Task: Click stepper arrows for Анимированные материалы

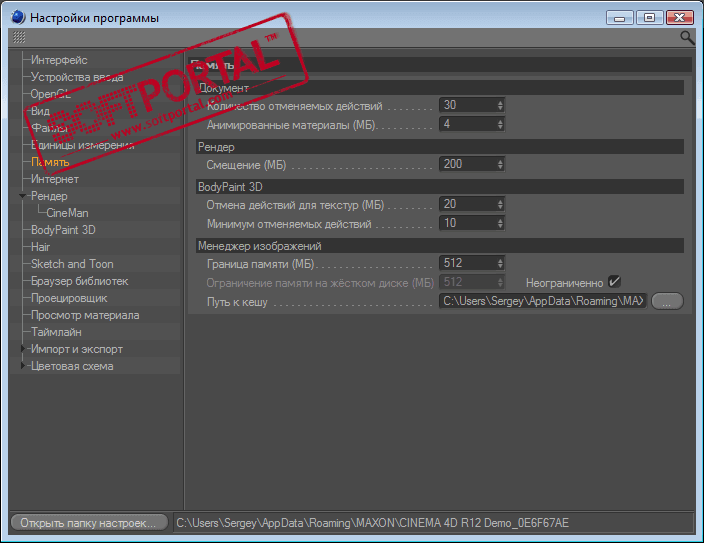Action: click(x=500, y=124)
